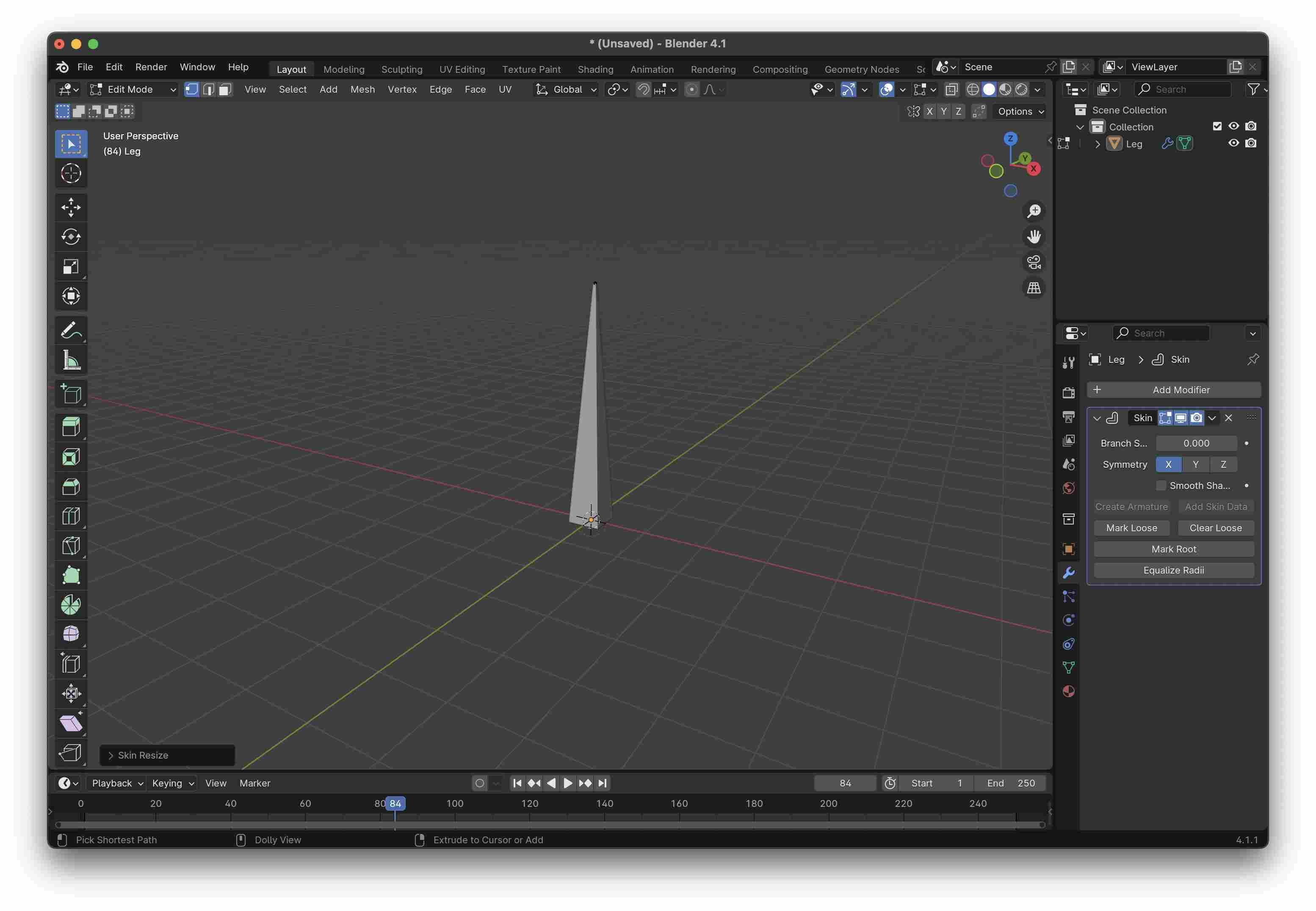Select the Move tool

coord(71,207)
